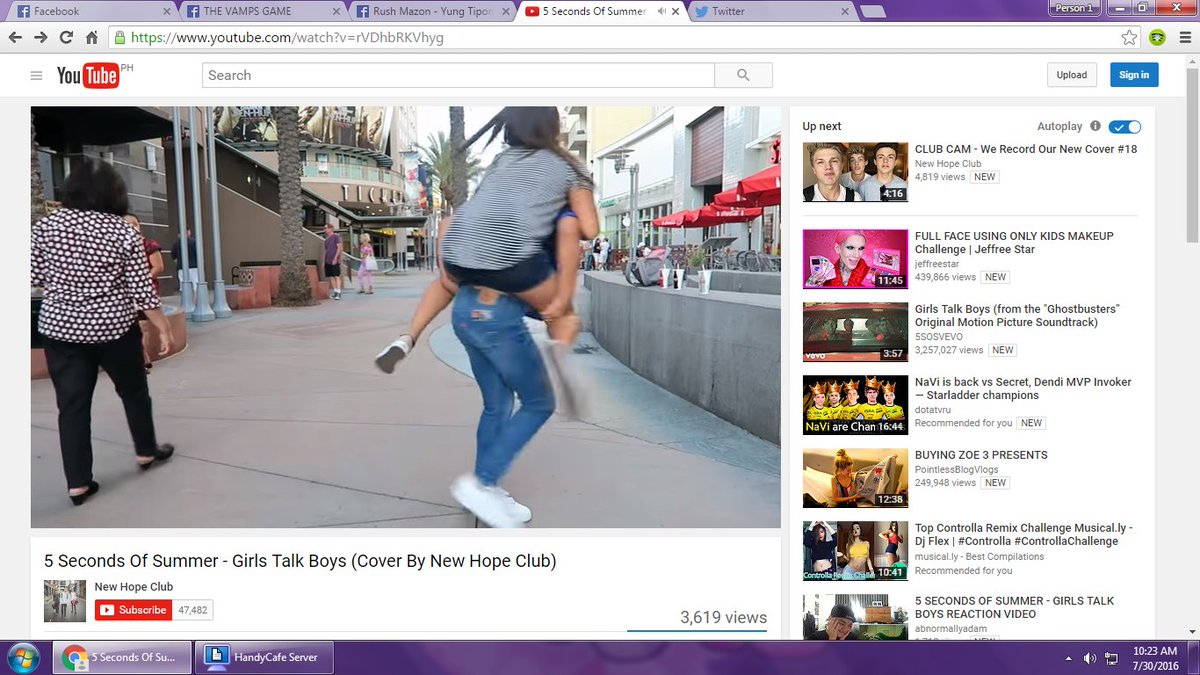The image size is (1200, 675).
Task: Switch to THE VAMPS GAME tab
Action: click(262, 11)
